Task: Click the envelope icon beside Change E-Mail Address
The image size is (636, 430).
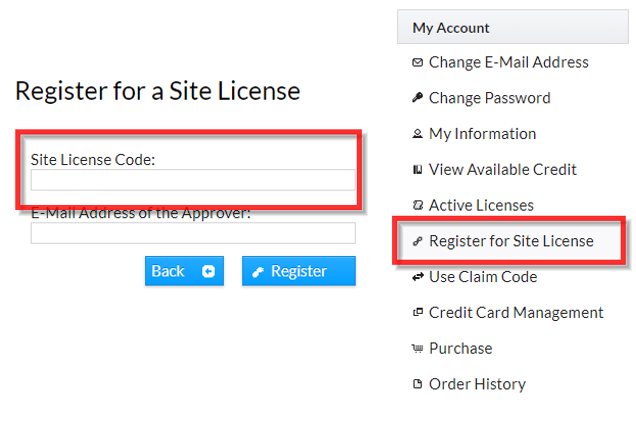Action: point(417,63)
